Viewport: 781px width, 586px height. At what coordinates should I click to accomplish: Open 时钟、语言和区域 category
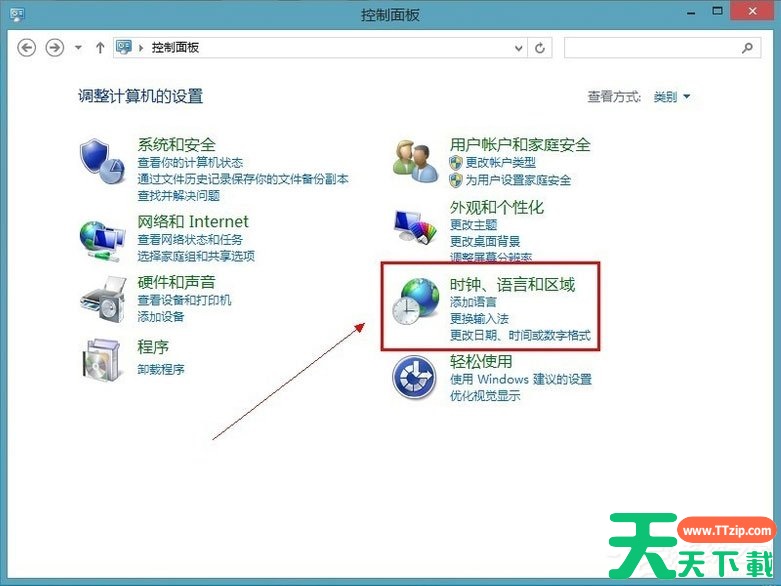pos(512,284)
